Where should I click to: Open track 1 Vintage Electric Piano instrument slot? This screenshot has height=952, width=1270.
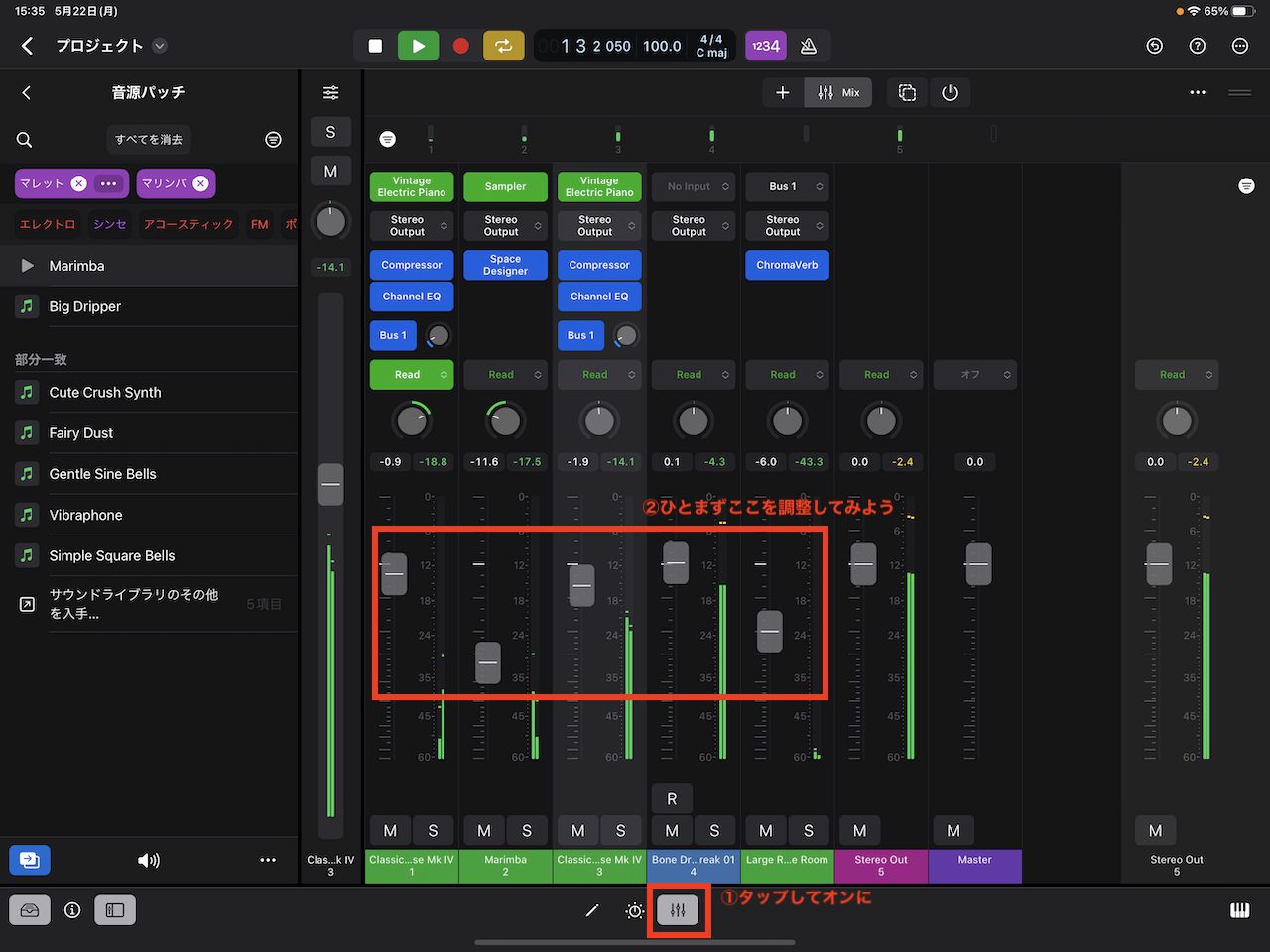[x=412, y=186]
